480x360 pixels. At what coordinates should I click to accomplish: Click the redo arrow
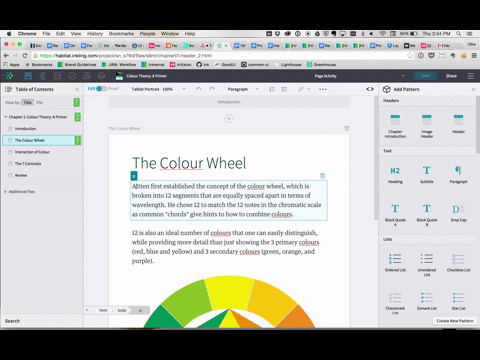212,89
